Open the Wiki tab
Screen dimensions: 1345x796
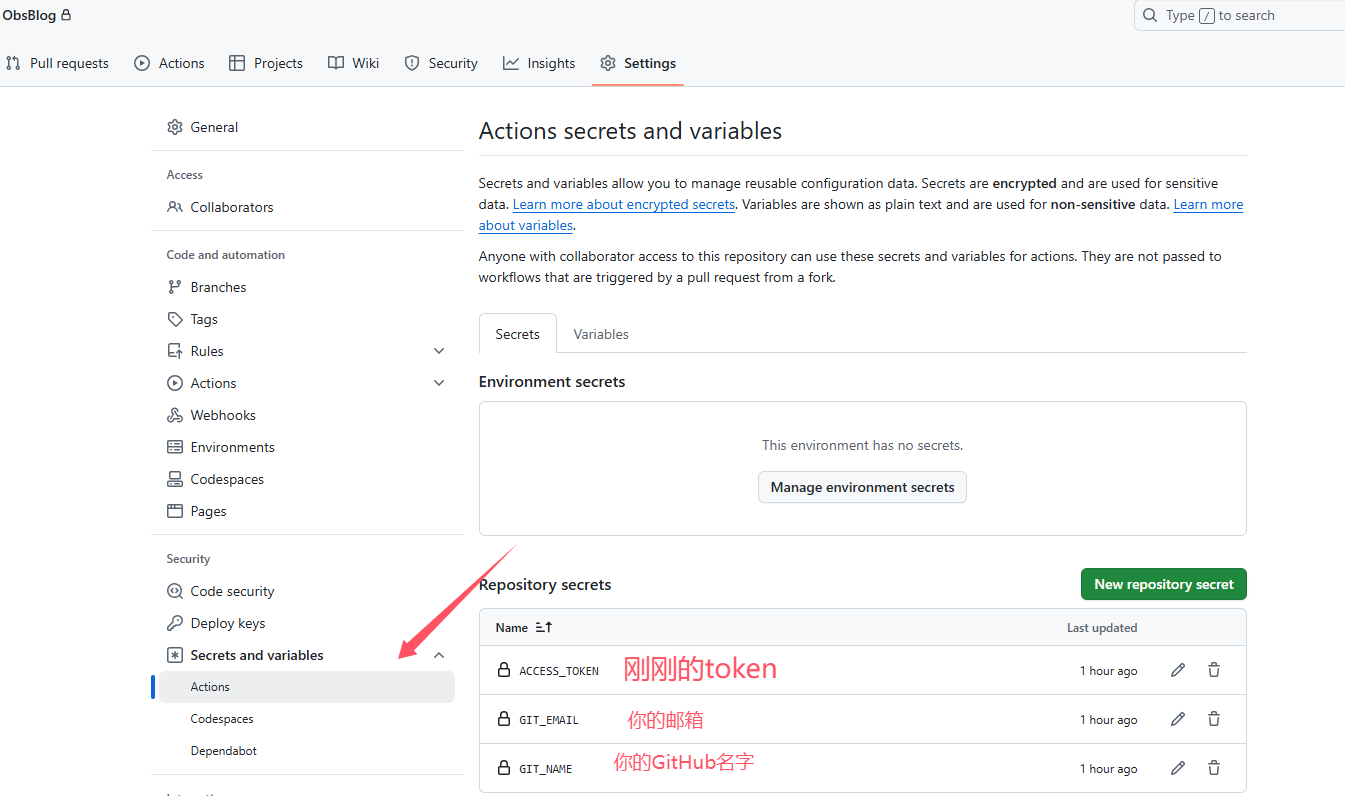click(354, 63)
